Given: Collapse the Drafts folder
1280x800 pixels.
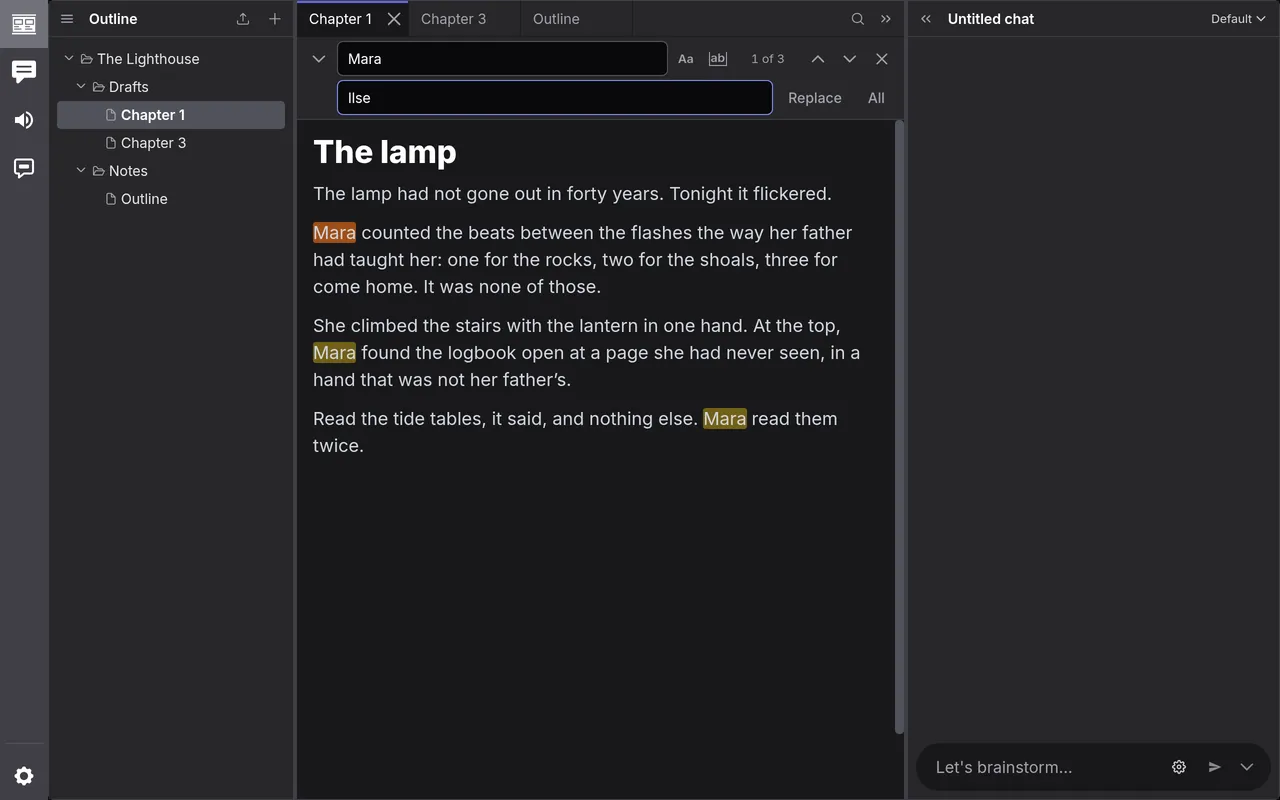Looking at the screenshot, I should click(81, 87).
